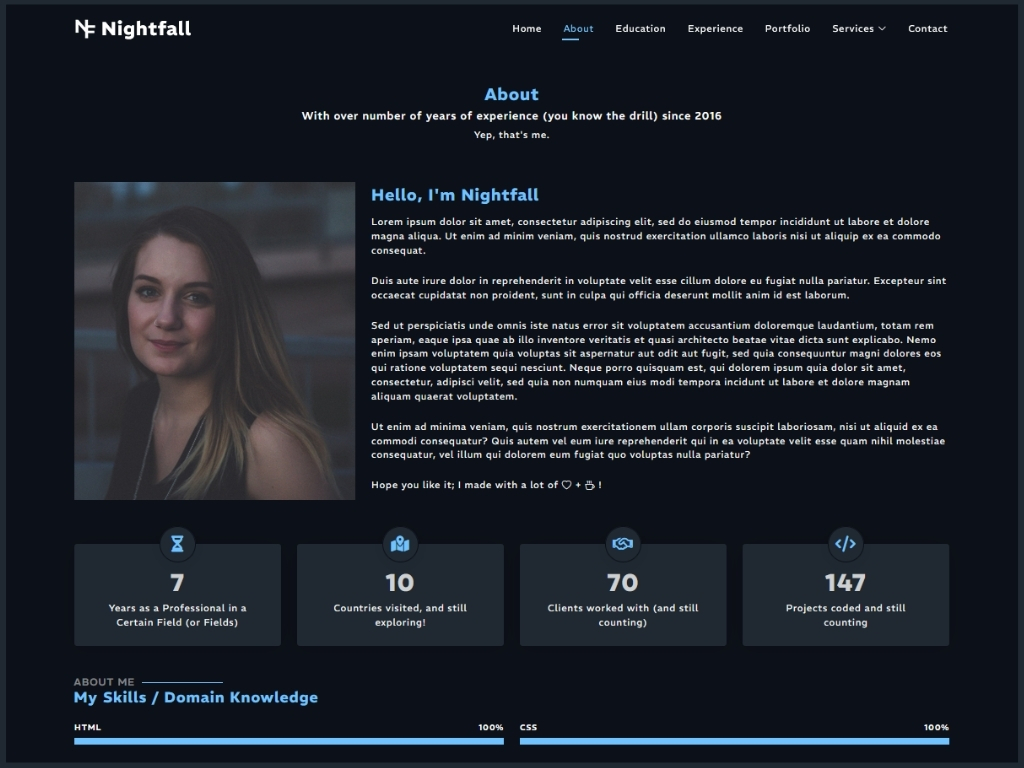Image resolution: width=1024 pixels, height=768 pixels.
Task: Click the Nightfall logo icon
Action: (83, 29)
